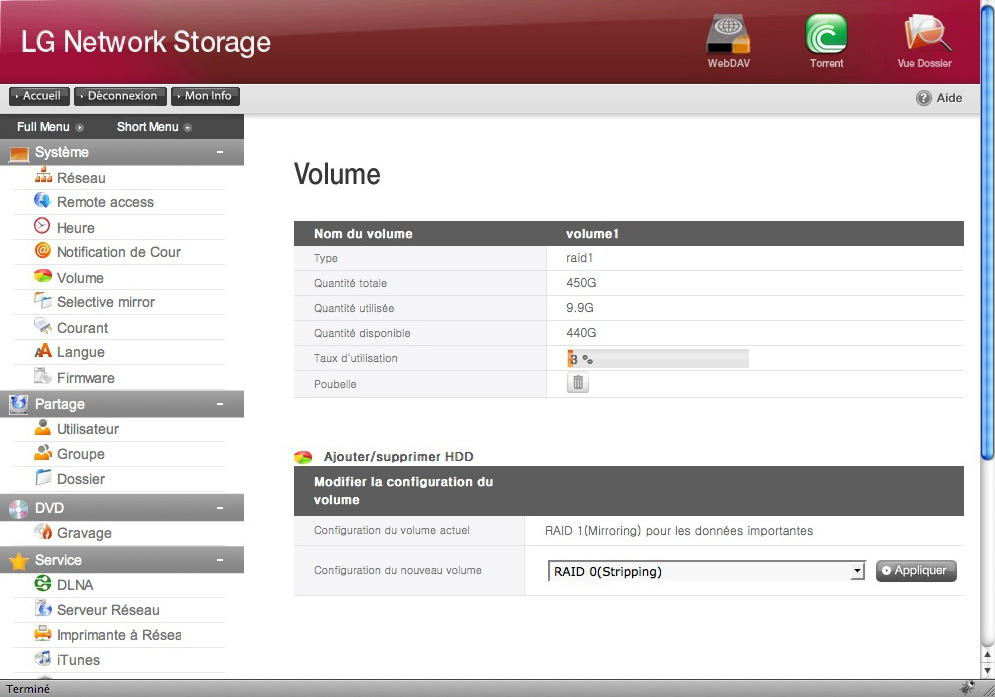995x697 pixels.
Task: Open the Firmware page
Action: point(85,378)
